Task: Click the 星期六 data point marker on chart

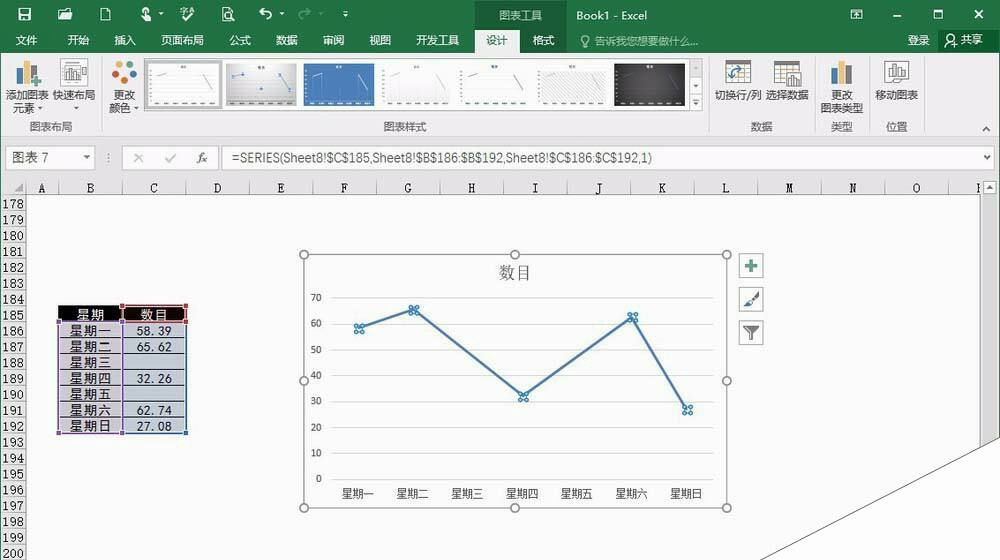Action: [632, 317]
